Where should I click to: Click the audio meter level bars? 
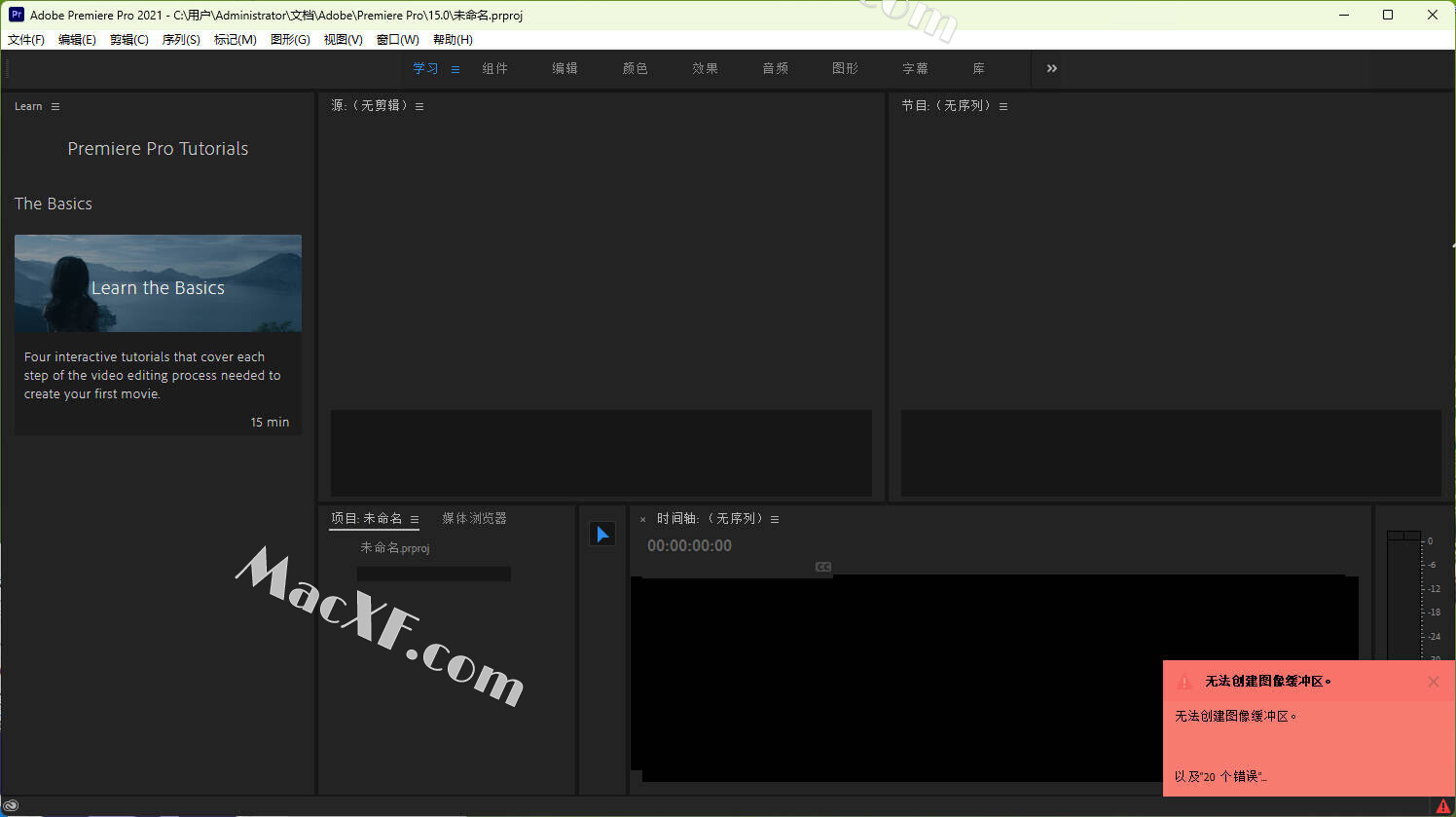coord(1403,596)
